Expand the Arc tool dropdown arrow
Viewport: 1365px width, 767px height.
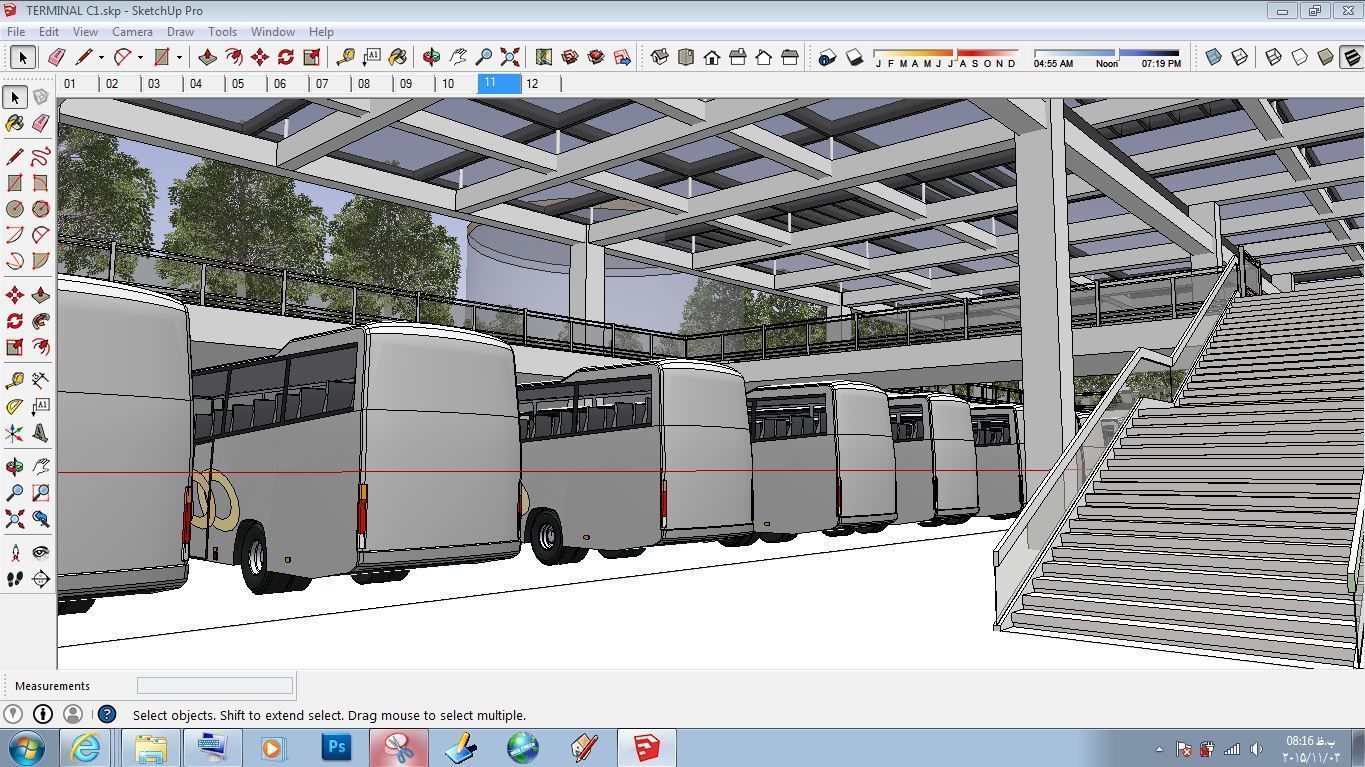point(140,57)
